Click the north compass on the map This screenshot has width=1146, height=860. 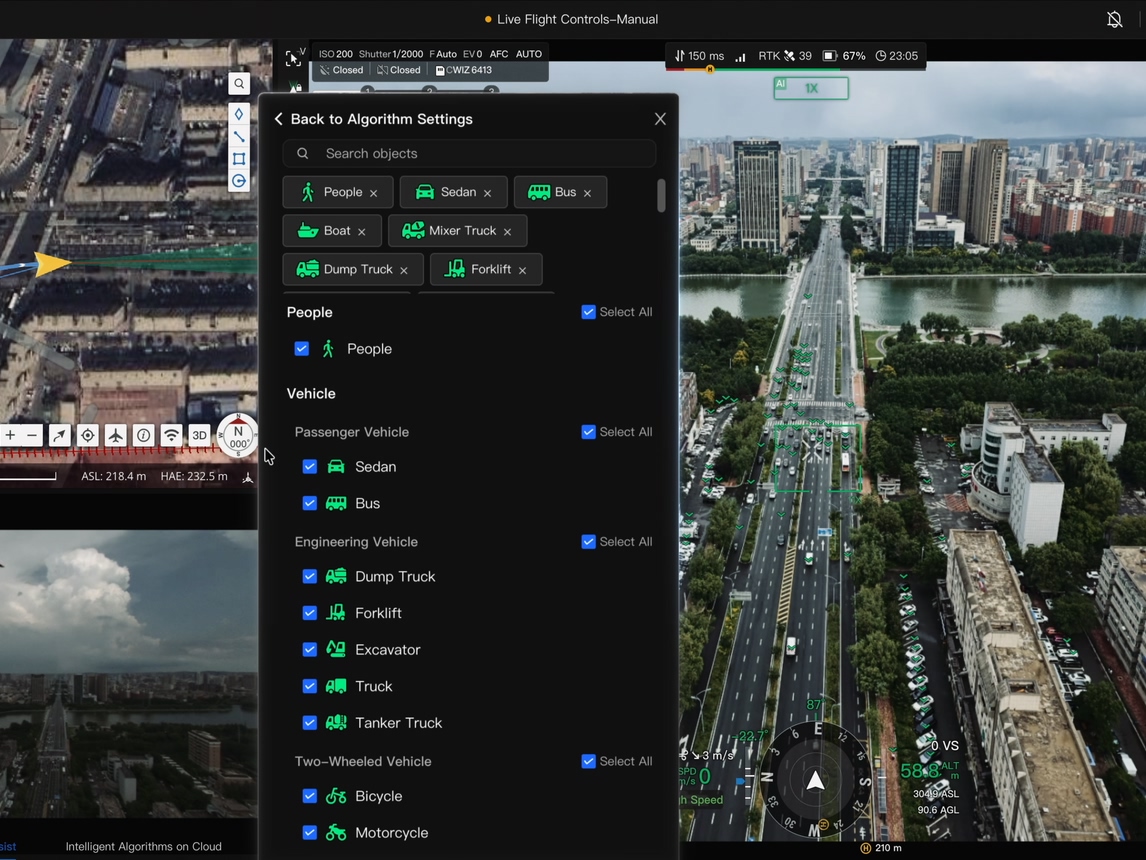click(238, 436)
